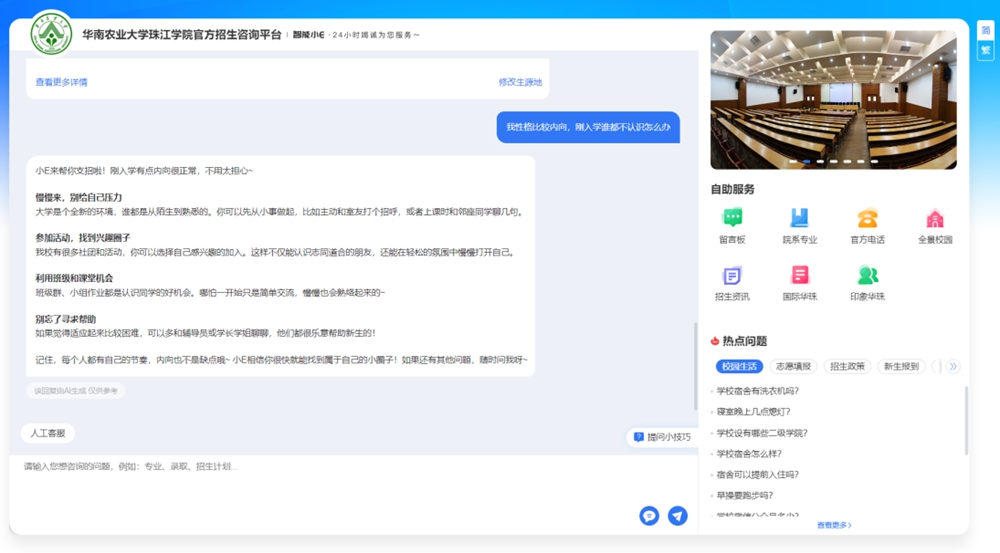Switch to Simplified Chinese with 简 toggle

(x=986, y=30)
